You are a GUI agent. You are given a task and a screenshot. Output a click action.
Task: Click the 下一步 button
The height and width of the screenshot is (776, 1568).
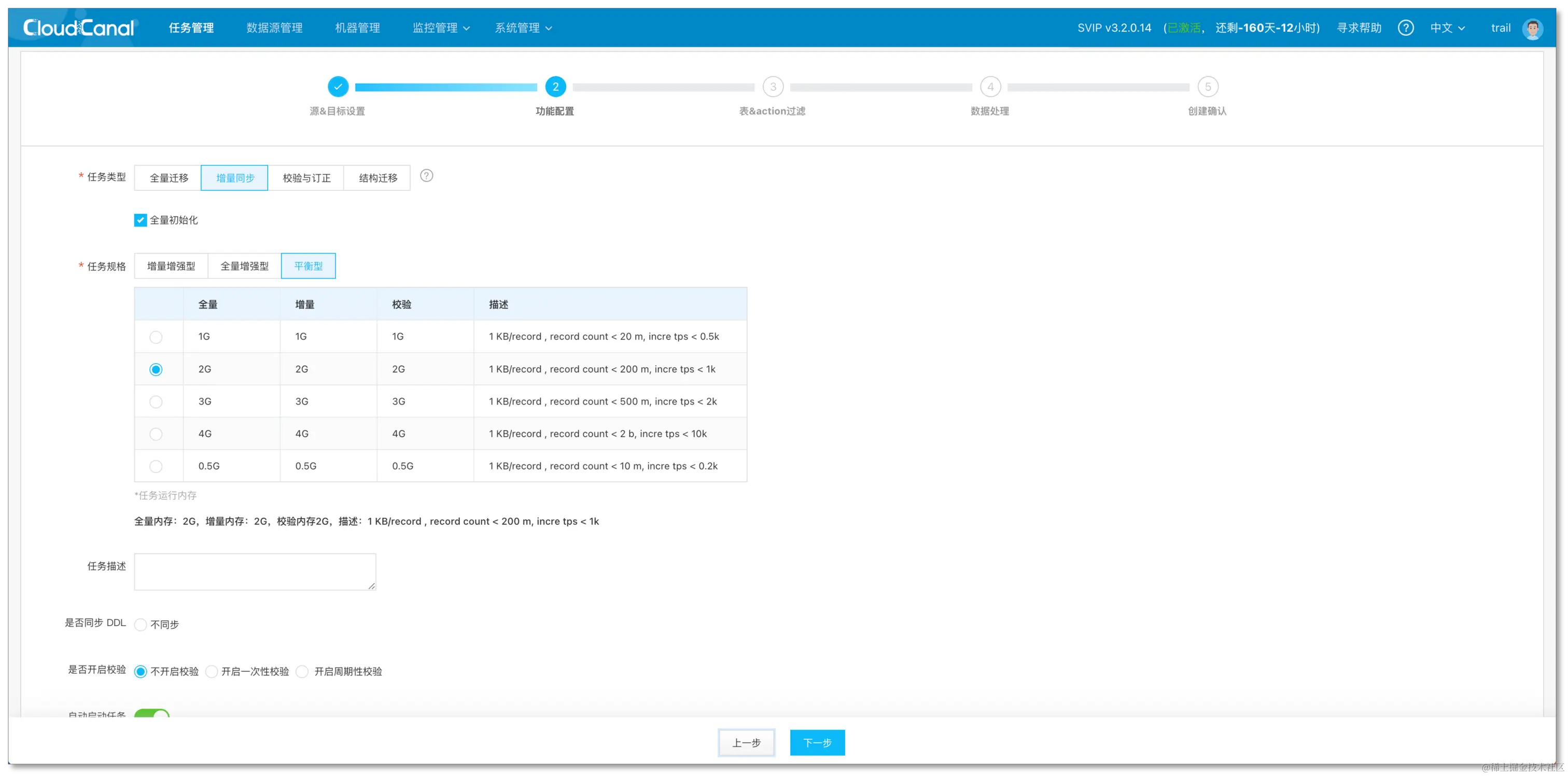coord(817,742)
